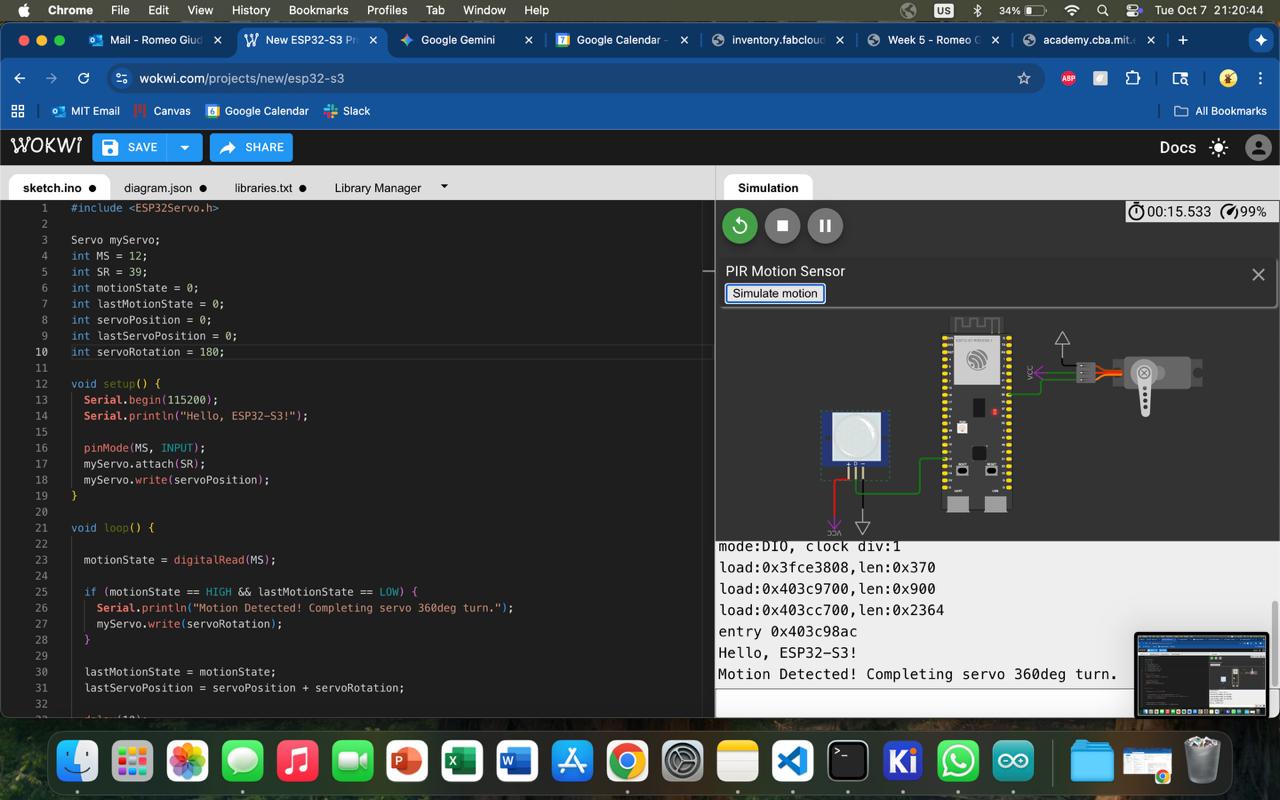This screenshot has height=800, width=1280.
Task: Stop the running simulation
Action: click(x=782, y=226)
